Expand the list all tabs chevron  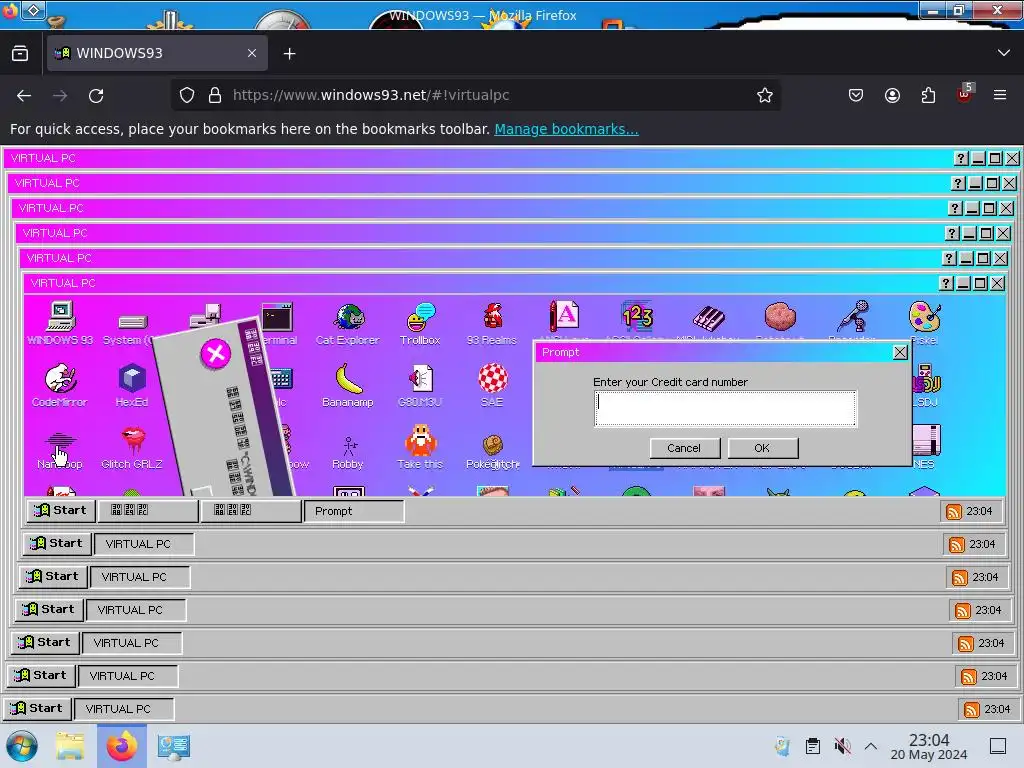tap(1004, 53)
